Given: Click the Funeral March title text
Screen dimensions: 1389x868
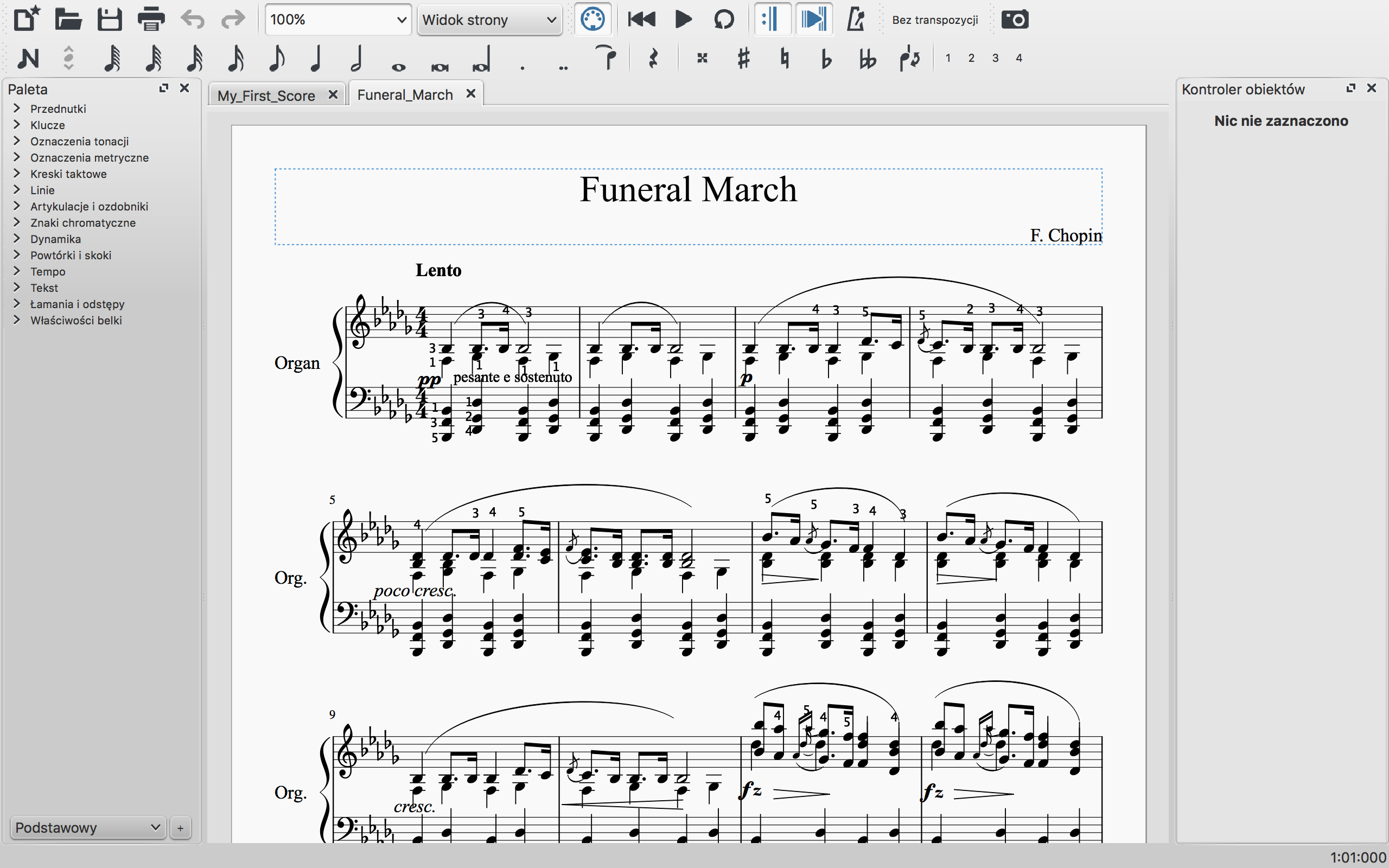Looking at the screenshot, I should (x=687, y=189).
